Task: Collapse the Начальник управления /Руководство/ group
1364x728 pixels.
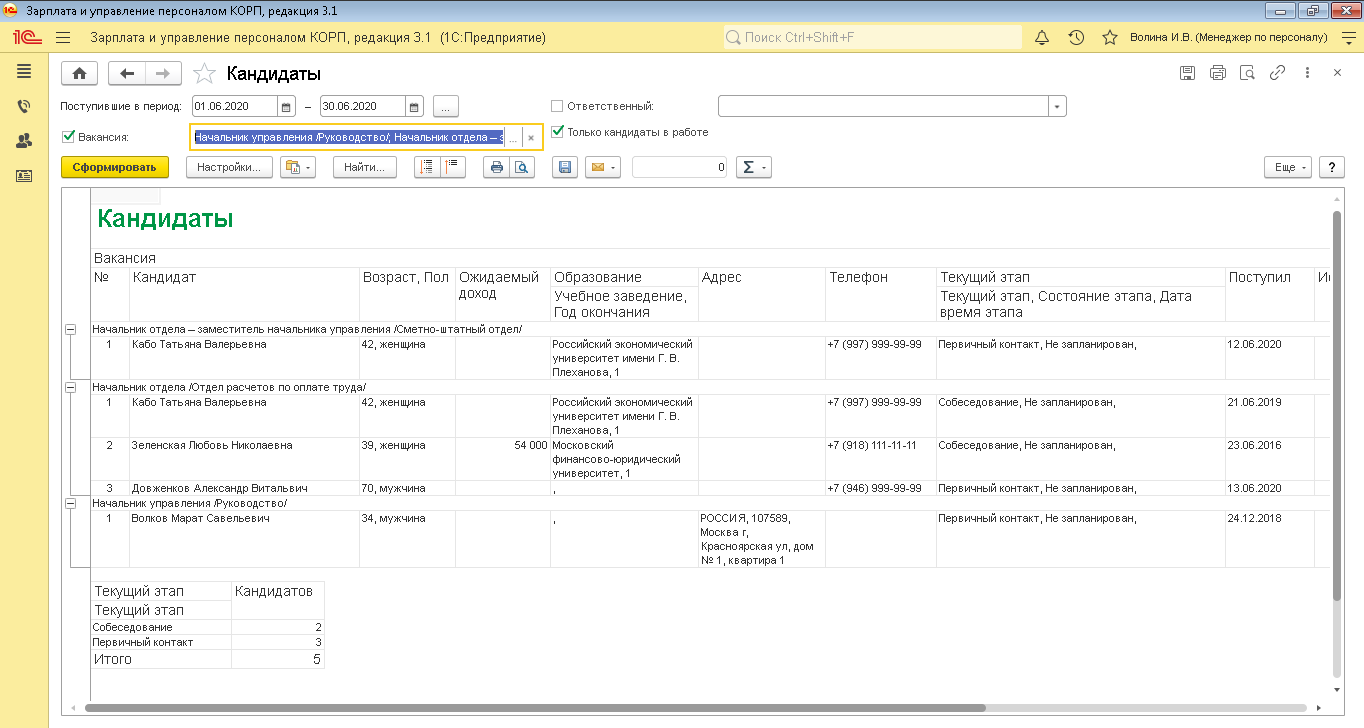Action: coord(70,504)
